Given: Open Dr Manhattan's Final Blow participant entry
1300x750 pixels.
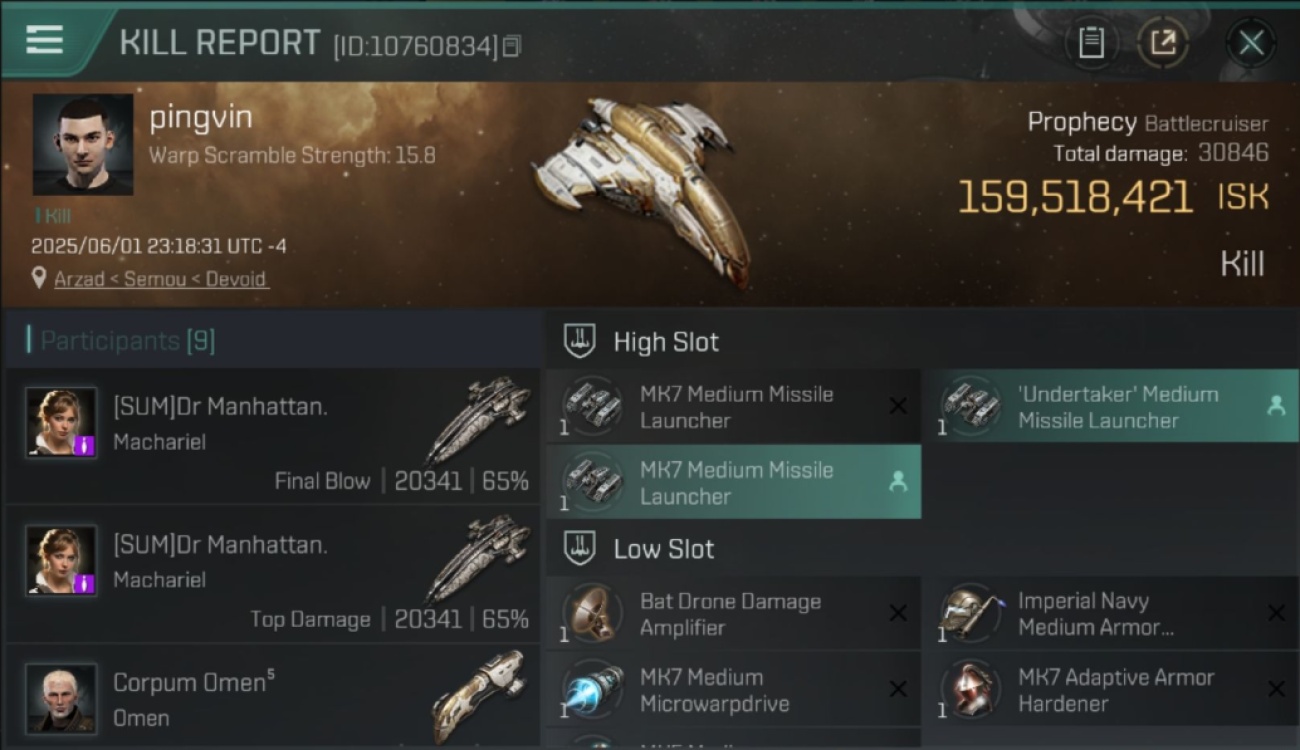Looking at the screenshot, I should click(x=272, y=435).
